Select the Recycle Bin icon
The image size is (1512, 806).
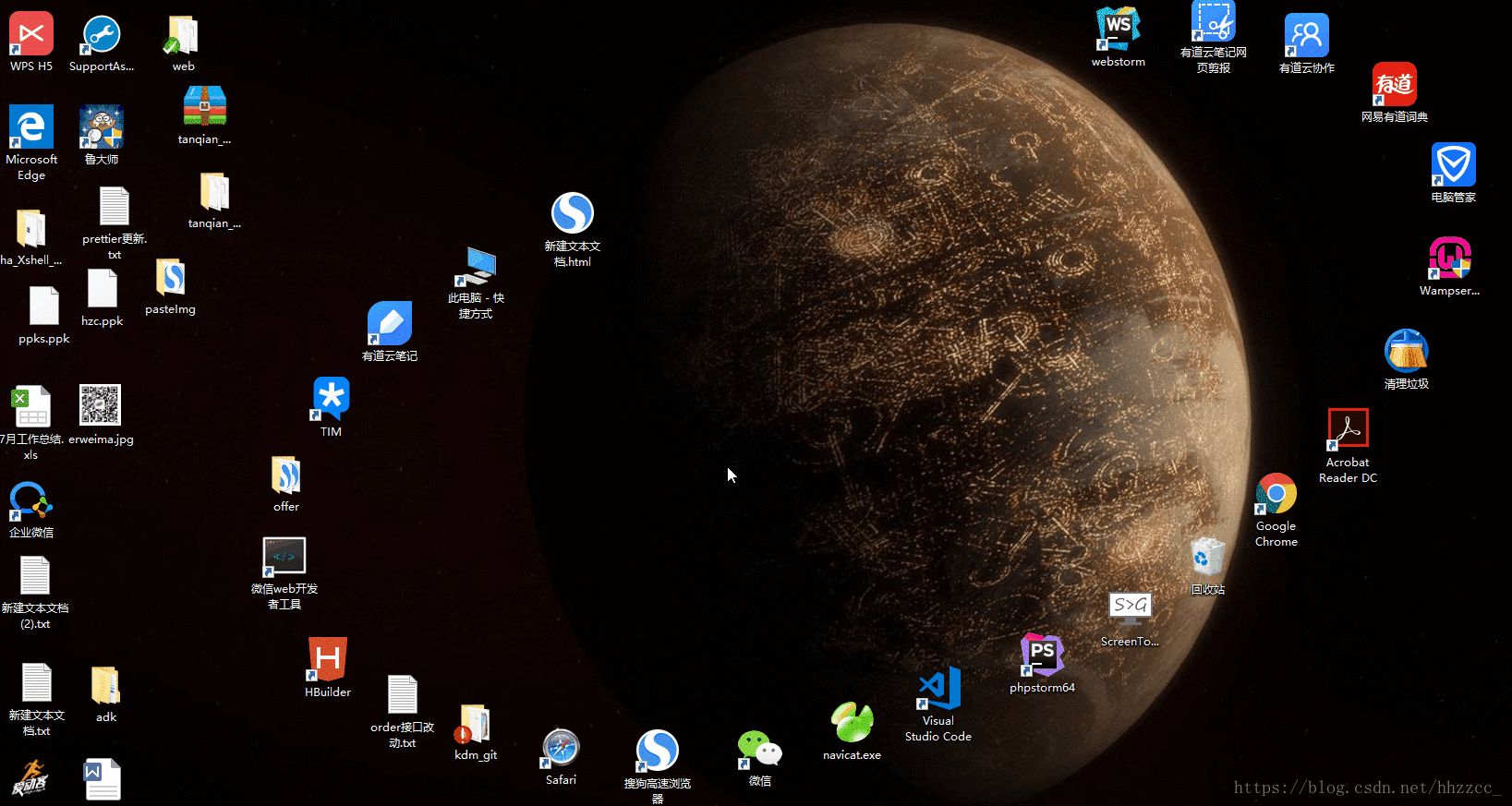1207,557
